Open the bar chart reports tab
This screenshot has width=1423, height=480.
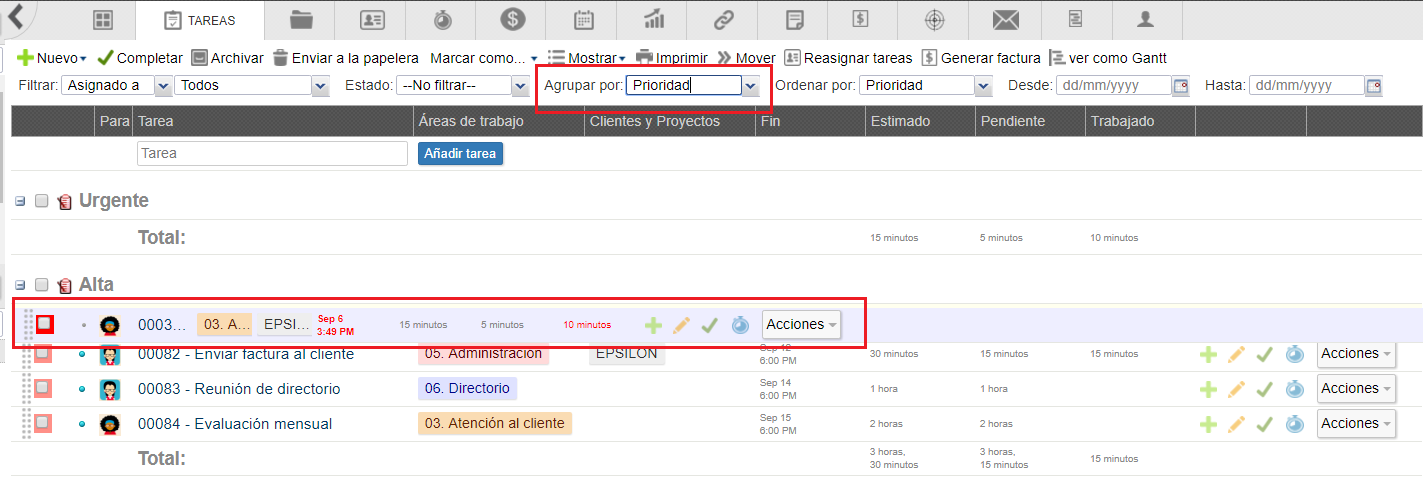[654, 20]
